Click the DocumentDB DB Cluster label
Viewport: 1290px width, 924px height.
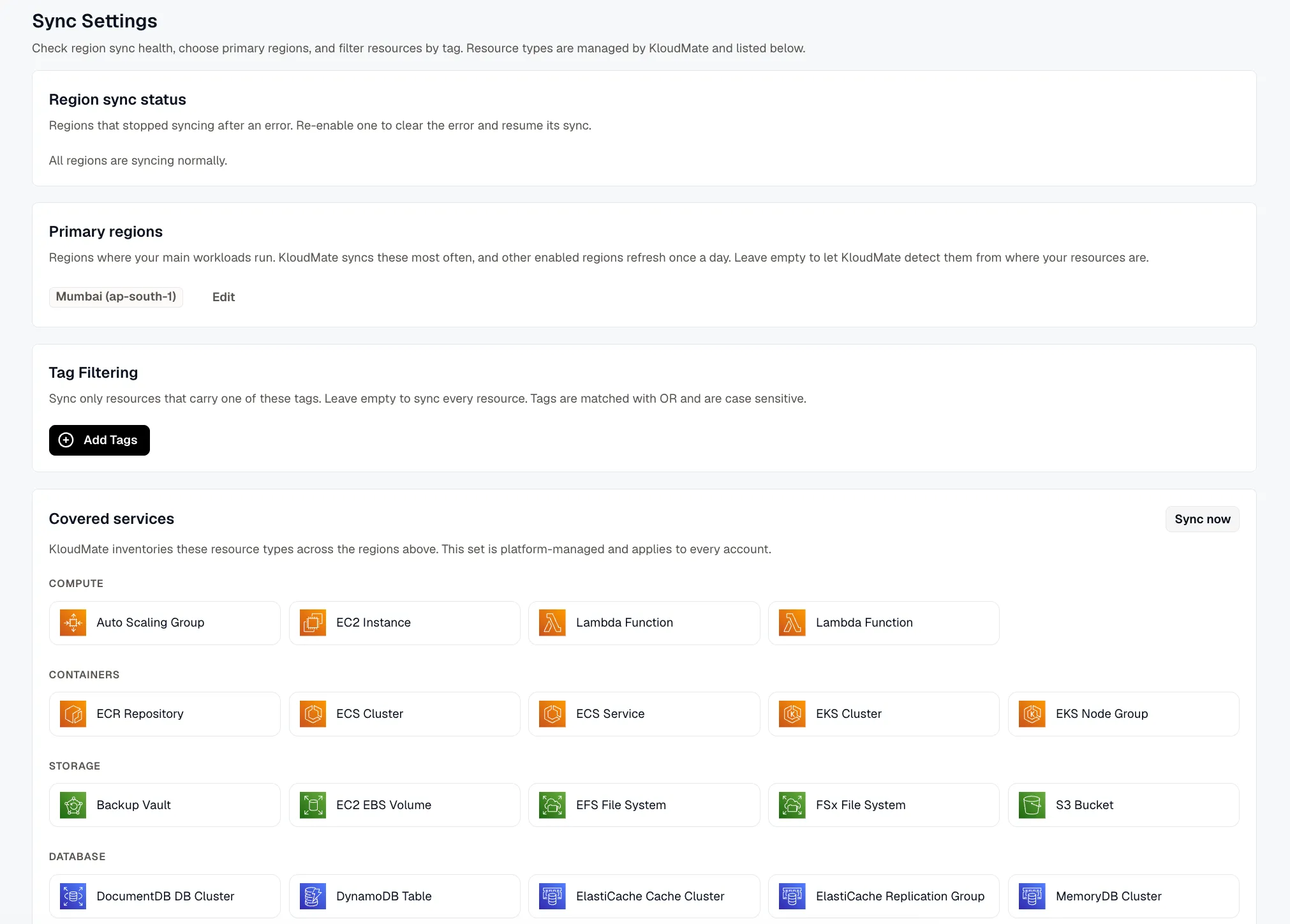165,897
